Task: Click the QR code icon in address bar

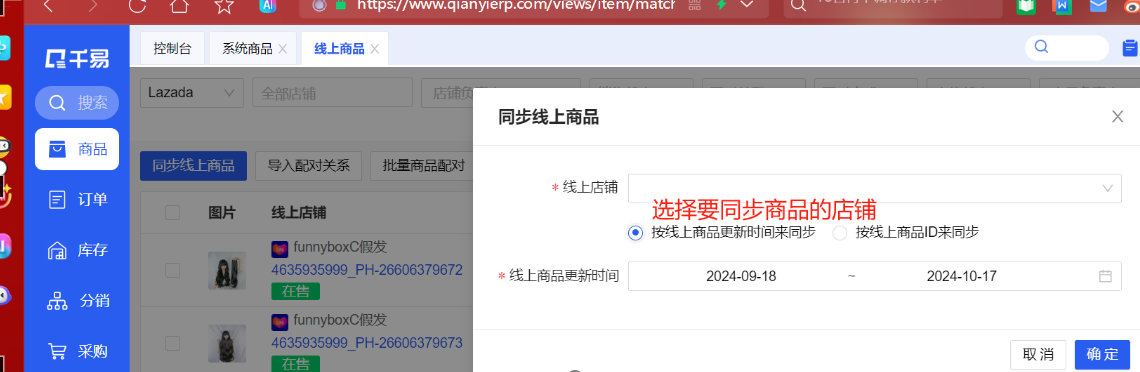Action: [694, 6]
